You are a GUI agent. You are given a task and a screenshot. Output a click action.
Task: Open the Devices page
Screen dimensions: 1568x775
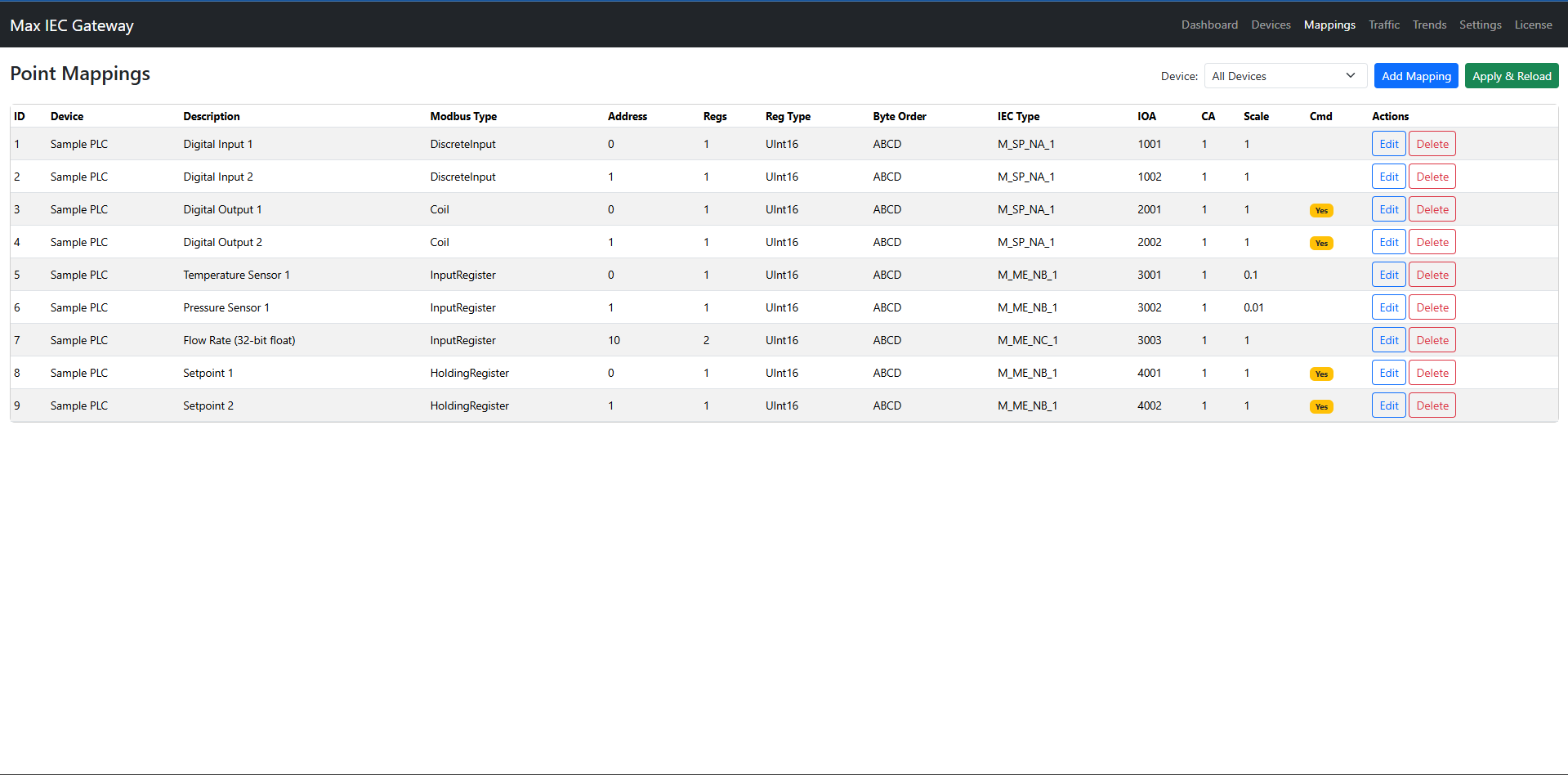(x=1271, y=25)
